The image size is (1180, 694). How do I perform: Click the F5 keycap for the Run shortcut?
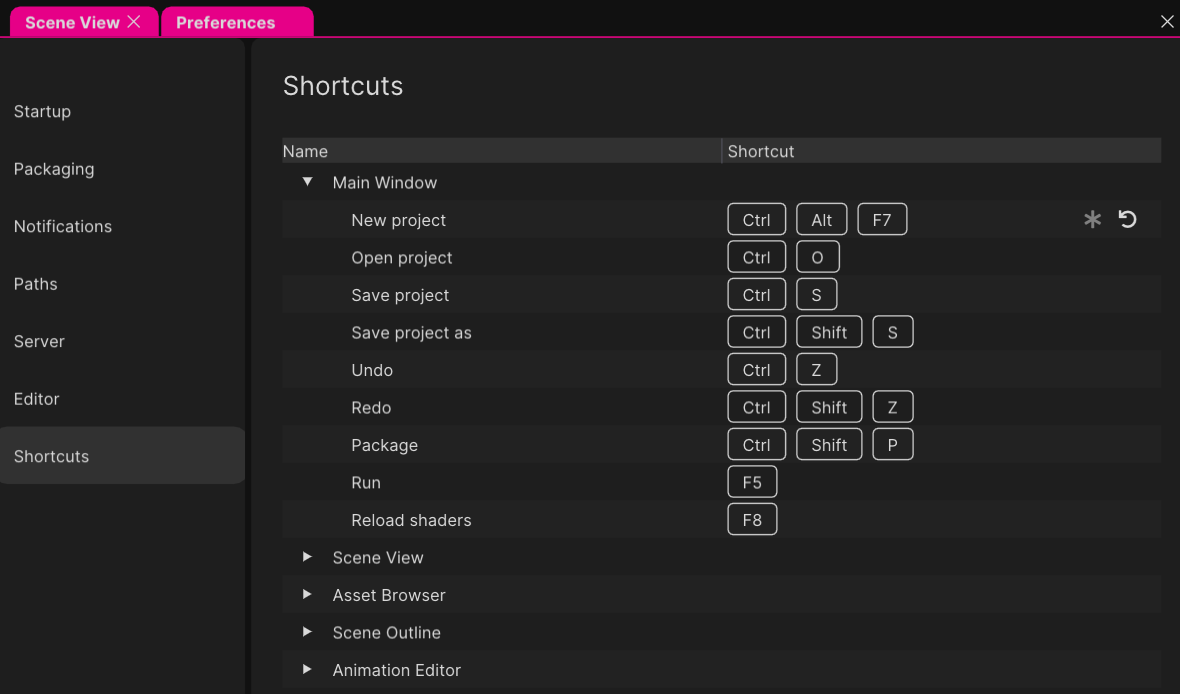(752, 481)
